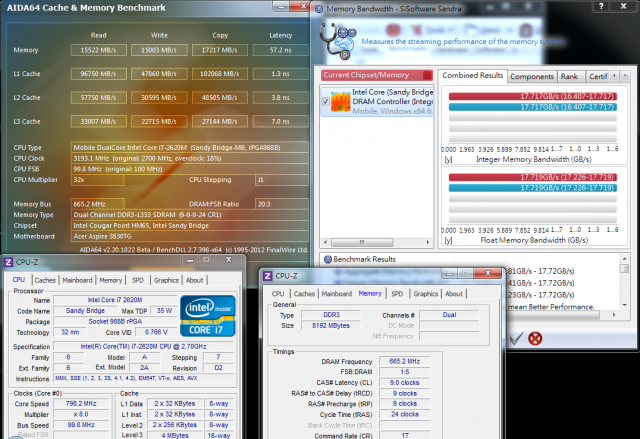Click the Z icon in CPU-Z Memory window title

coord(267,276)
